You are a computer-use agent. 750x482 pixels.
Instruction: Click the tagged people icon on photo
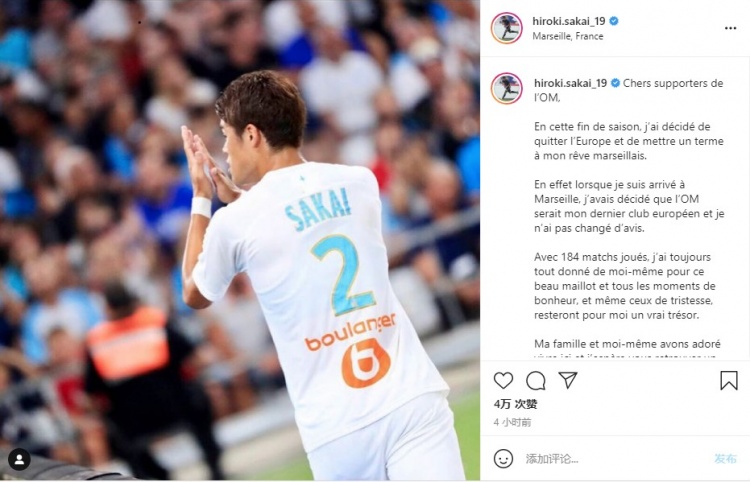pos(20,460)
